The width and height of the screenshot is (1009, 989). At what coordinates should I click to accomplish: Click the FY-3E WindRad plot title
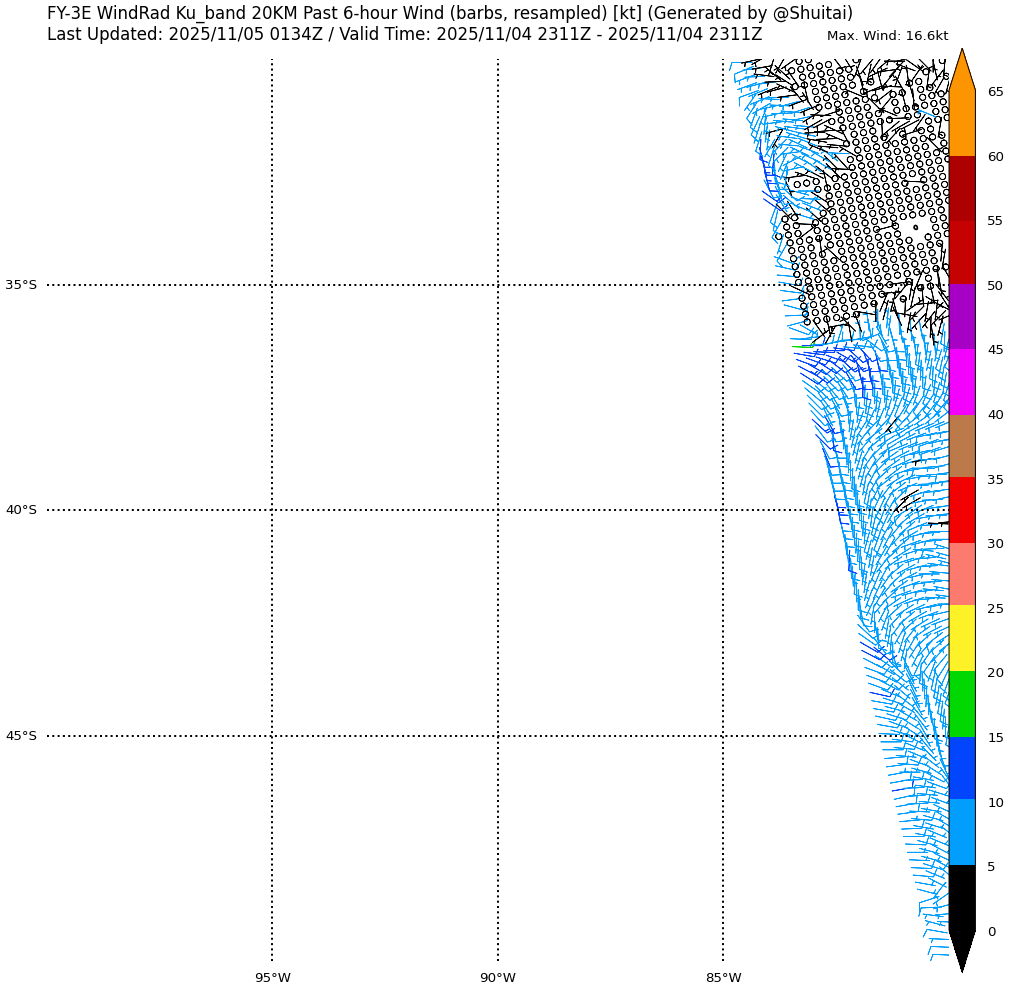449,13
